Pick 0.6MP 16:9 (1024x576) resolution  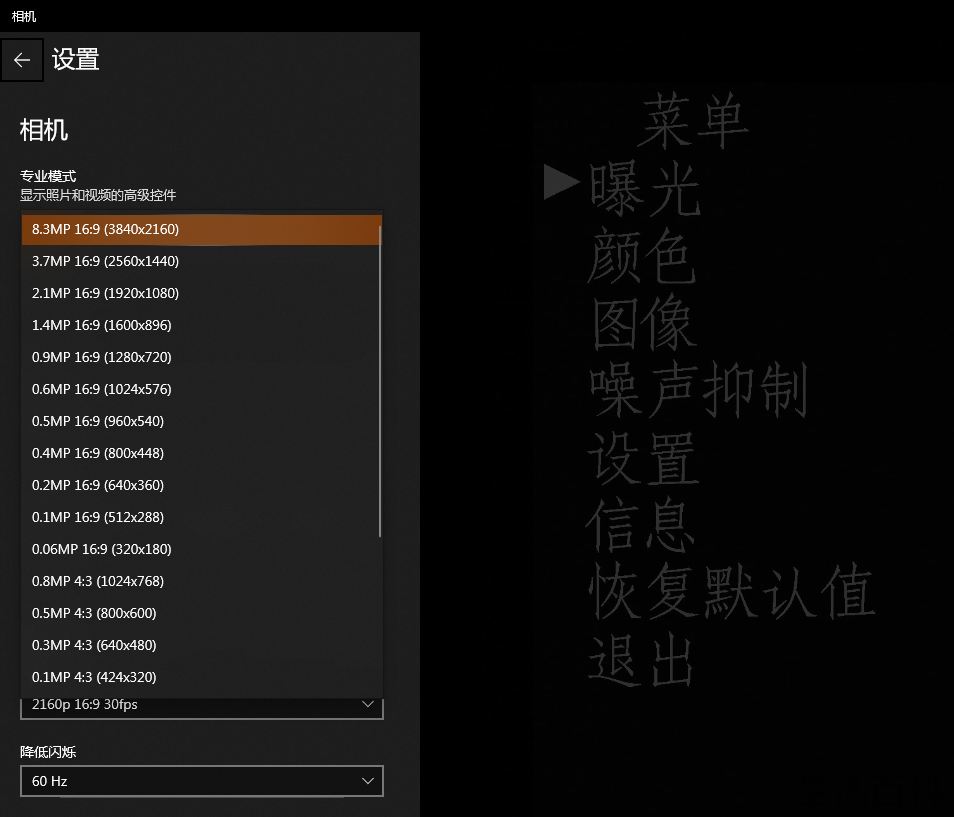pyautogui.click(x=201, y=389)
